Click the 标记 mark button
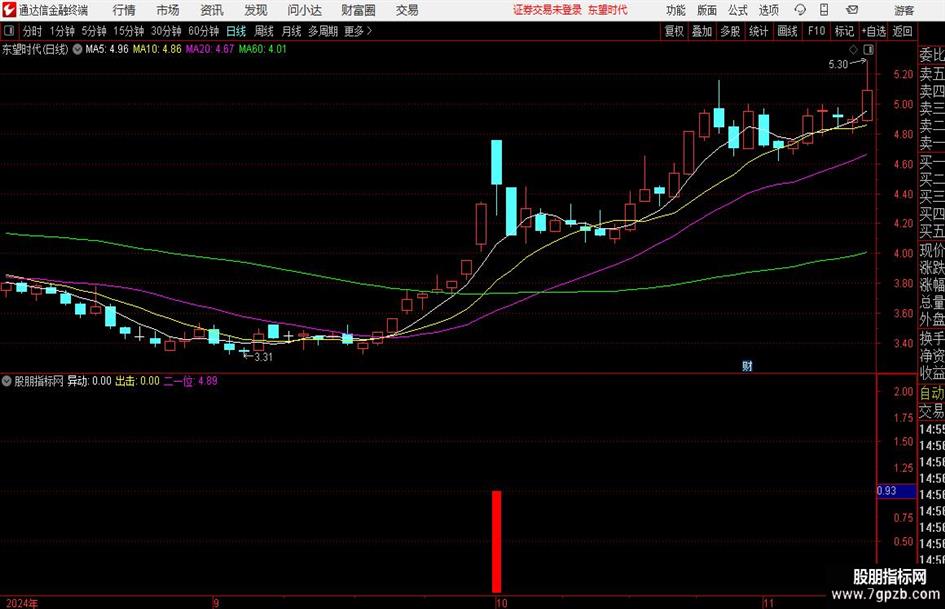Viewport: 945px width, 609px height. point(844,31)
